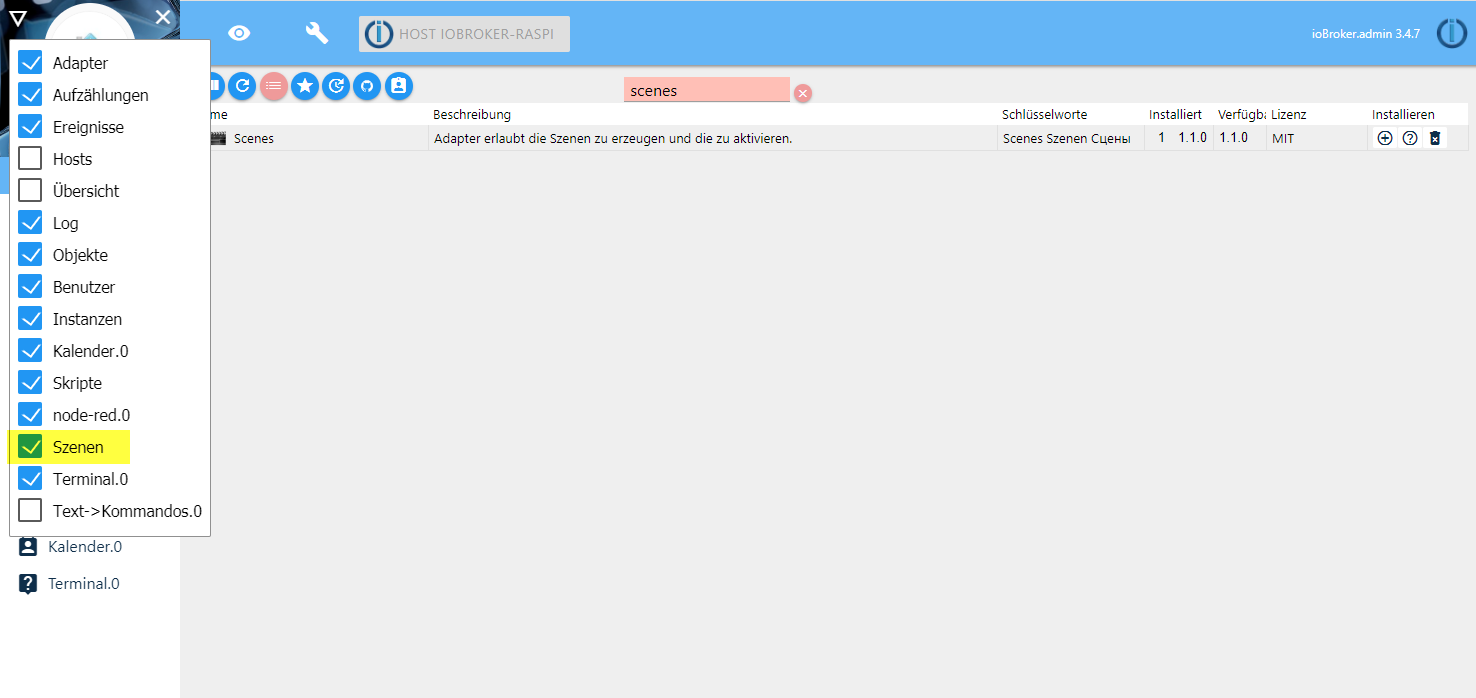Clear the scenes search filter

point(803,93)
